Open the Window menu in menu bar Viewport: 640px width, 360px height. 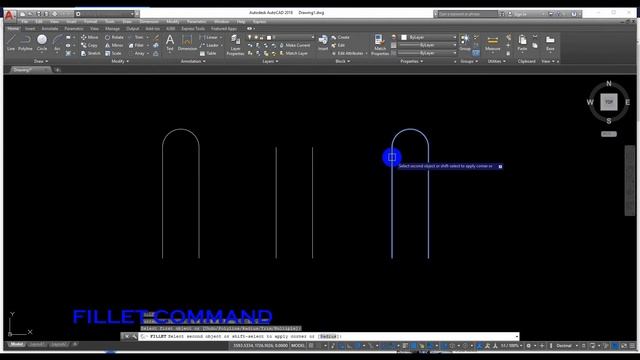[x=222, y=22]
